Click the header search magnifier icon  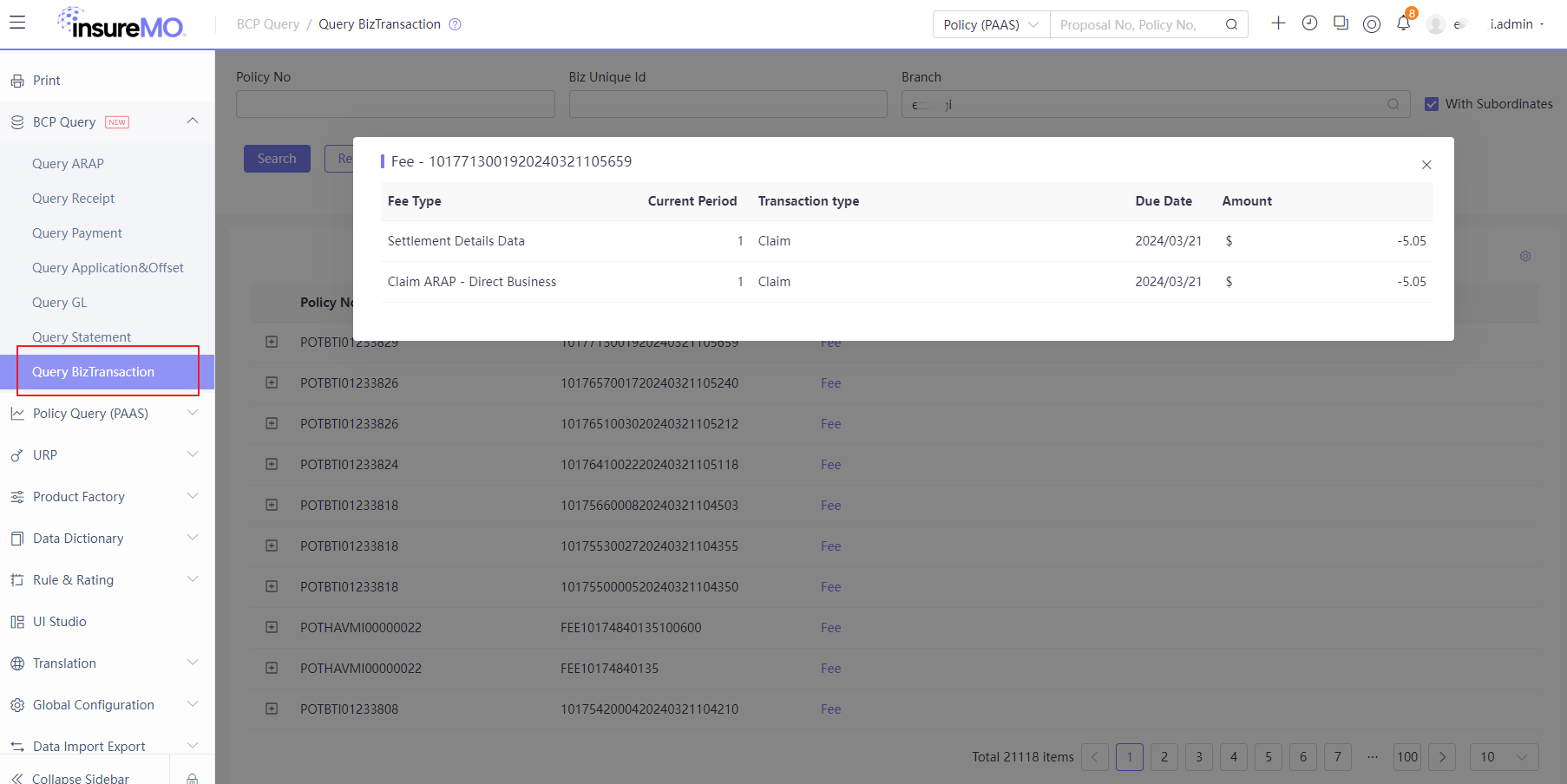[x=1231, y=24]
